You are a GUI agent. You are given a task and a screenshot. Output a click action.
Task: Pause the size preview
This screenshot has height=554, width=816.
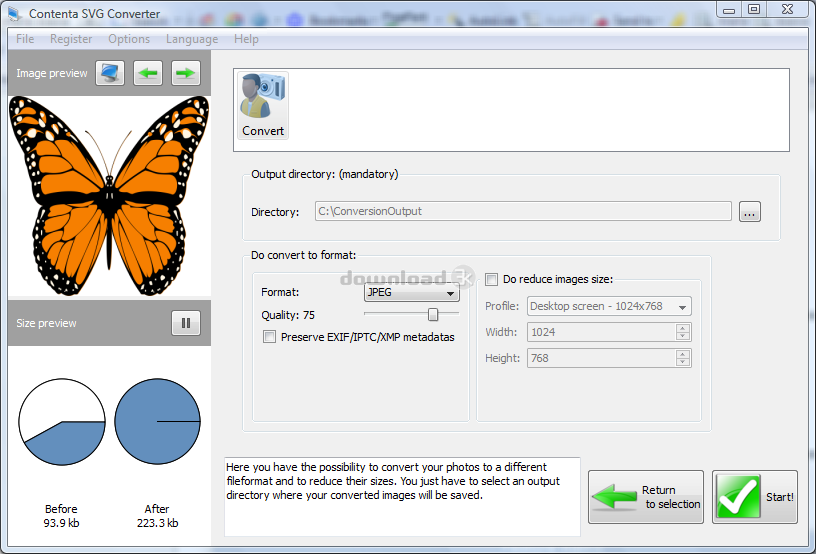tap(186, 323)
